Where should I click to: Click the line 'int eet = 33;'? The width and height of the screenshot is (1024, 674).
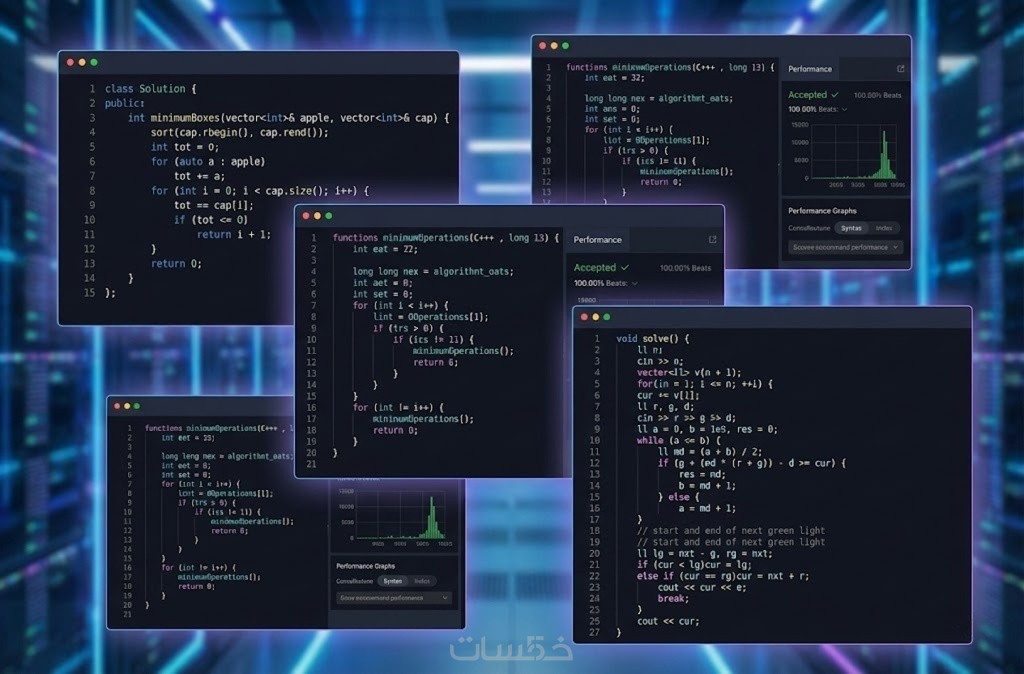[188, 438]
